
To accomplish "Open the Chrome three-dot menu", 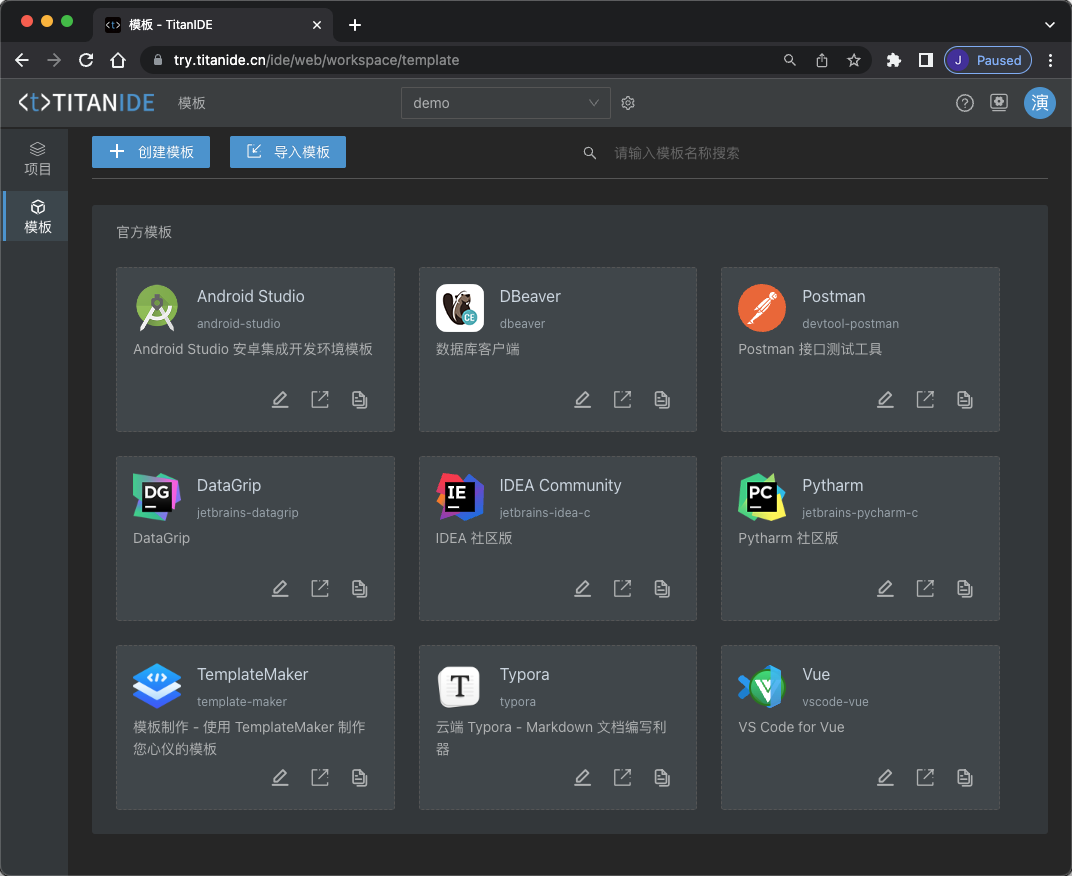I will [x=1050, y=60].
